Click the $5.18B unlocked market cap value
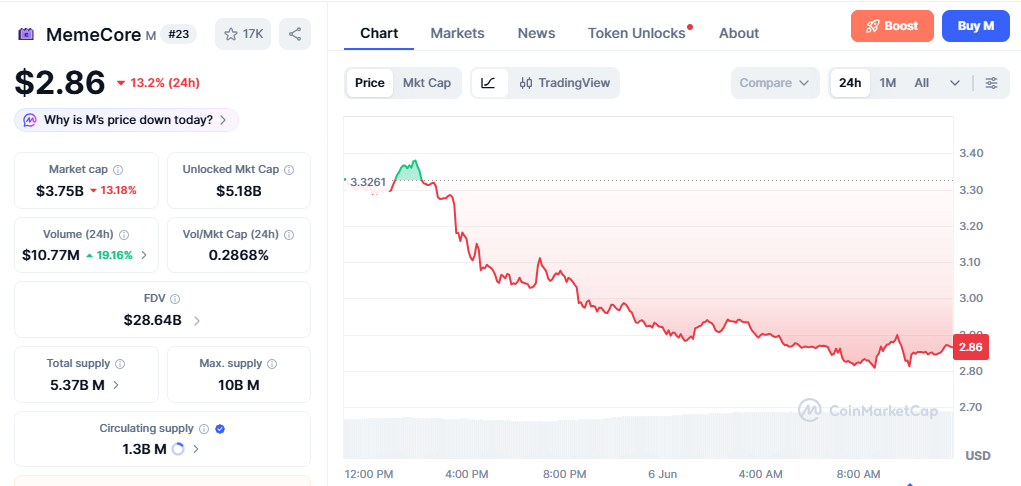Viewport: 1021px width, 486px height. [239, 191]
